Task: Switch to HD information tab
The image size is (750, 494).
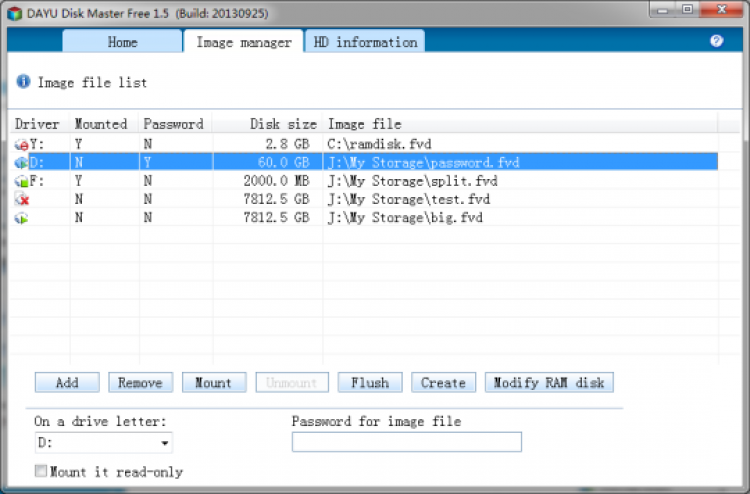Action: coord(365,42)
